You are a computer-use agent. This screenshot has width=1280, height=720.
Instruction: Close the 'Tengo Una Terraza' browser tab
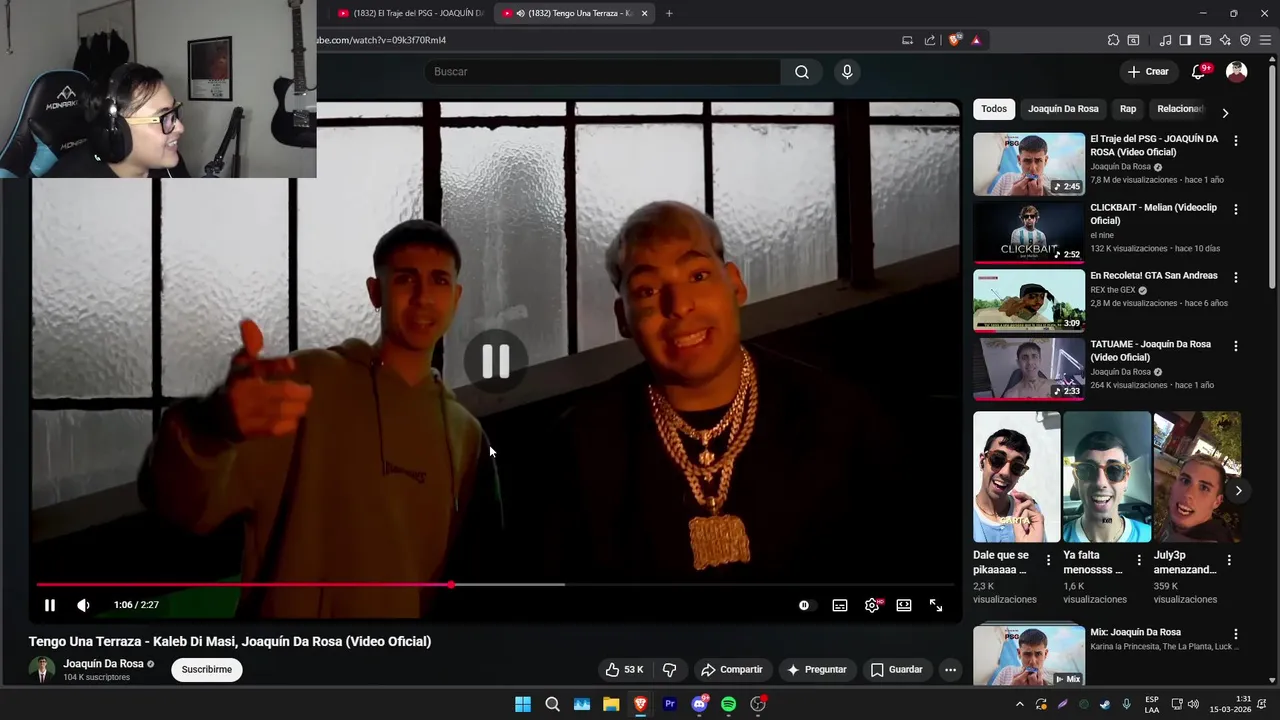point(644,13)
